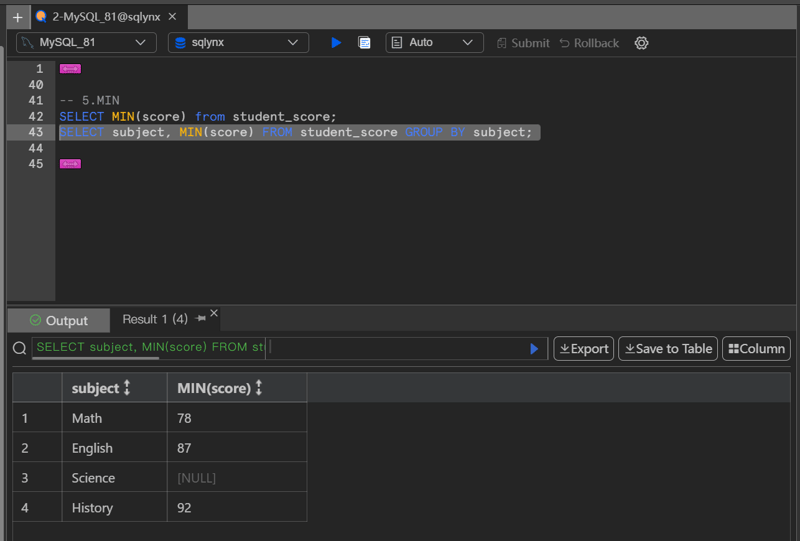This screenshot has height=541, width=800.
Task: Open the sqlynx database dropdown
Action: pyautogui.click(x=238, y=42)
